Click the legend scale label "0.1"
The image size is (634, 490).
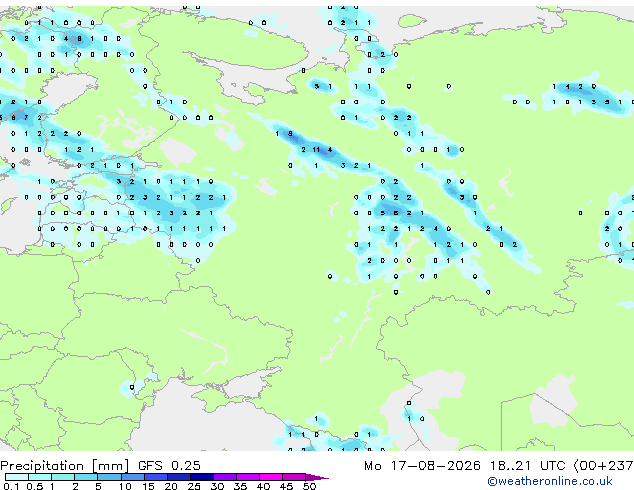11,486
